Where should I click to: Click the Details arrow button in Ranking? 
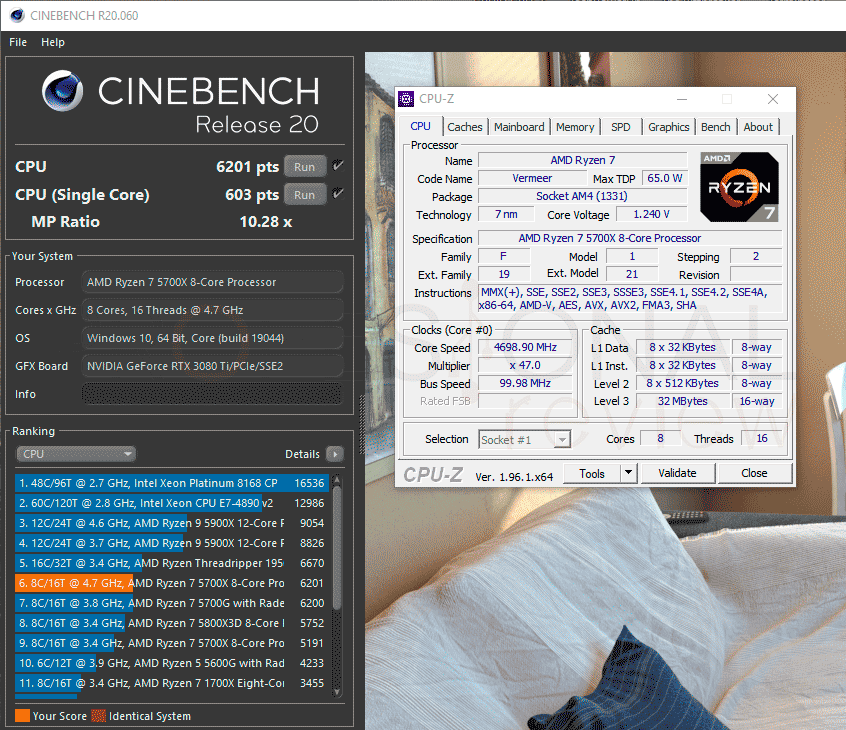click(335, 454)
